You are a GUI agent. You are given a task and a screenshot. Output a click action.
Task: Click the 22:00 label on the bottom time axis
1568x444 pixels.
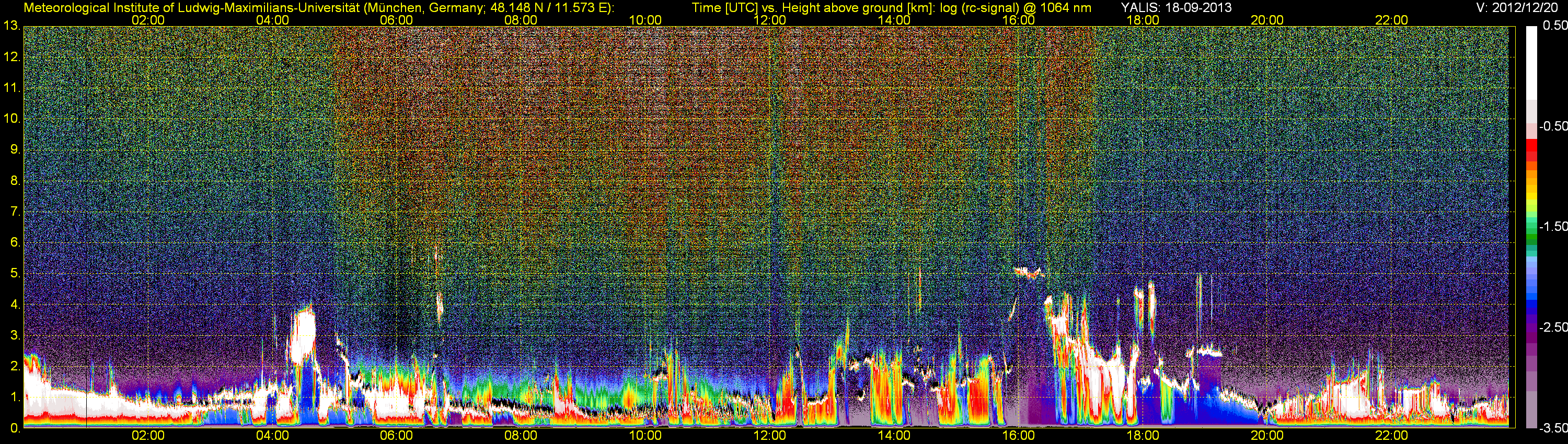tap(1391, 436)
